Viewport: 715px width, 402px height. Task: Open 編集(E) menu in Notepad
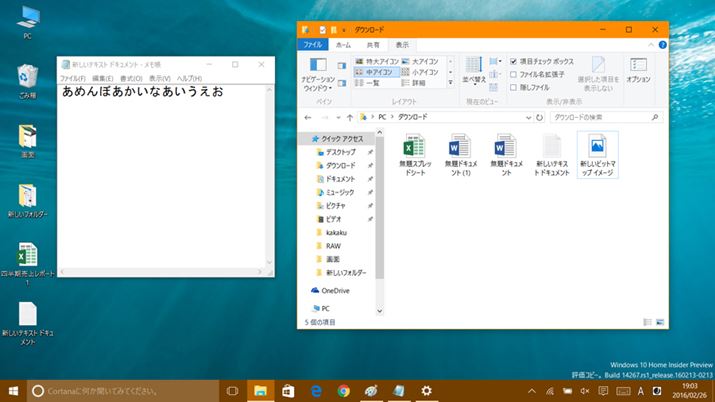click(102, 78)
